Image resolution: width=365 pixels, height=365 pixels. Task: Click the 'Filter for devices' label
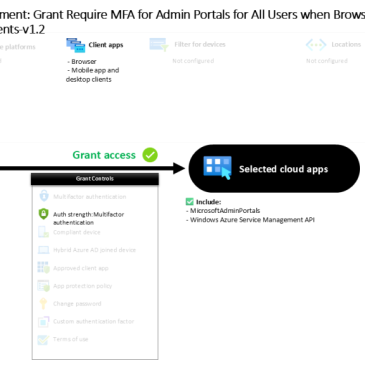point(200,44)
